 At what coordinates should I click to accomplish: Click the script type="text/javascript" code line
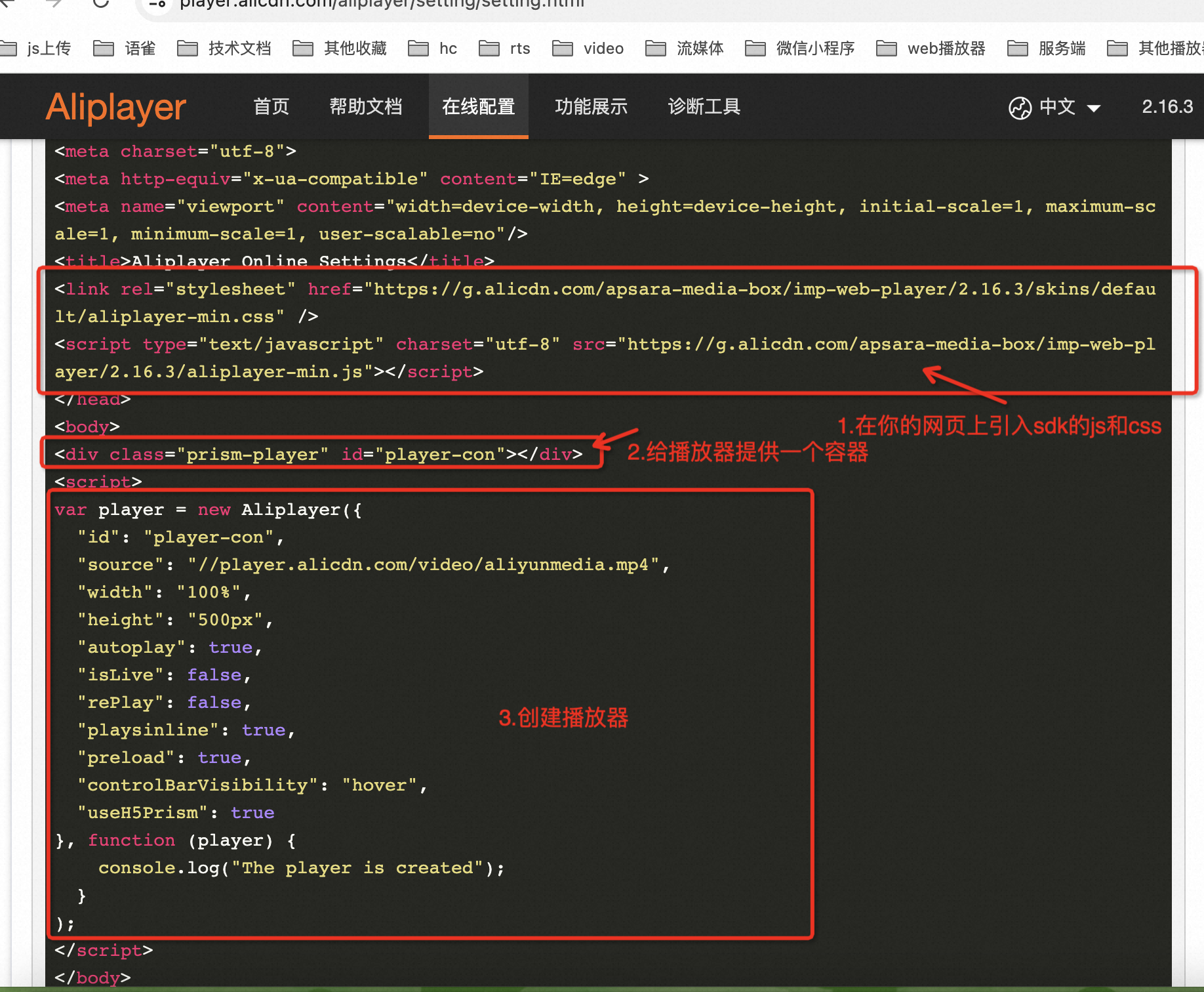pyautogui.click(x=605, y=358)
